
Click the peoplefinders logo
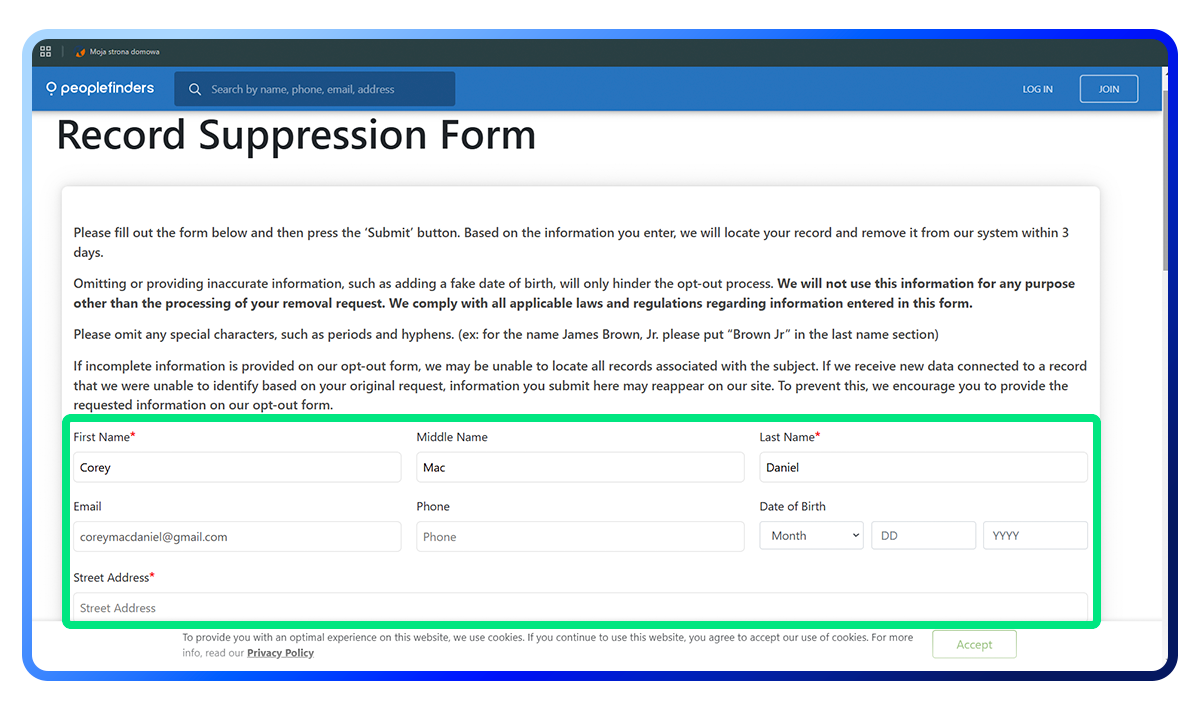(x=99, y=88)
